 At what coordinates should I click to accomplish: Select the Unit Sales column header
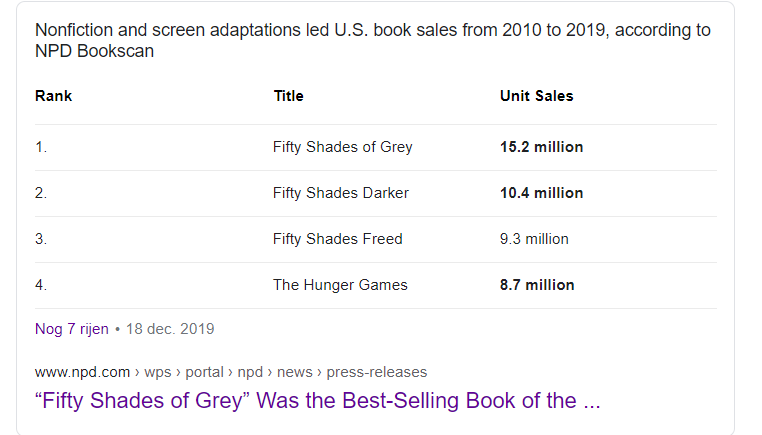point(536,96)
